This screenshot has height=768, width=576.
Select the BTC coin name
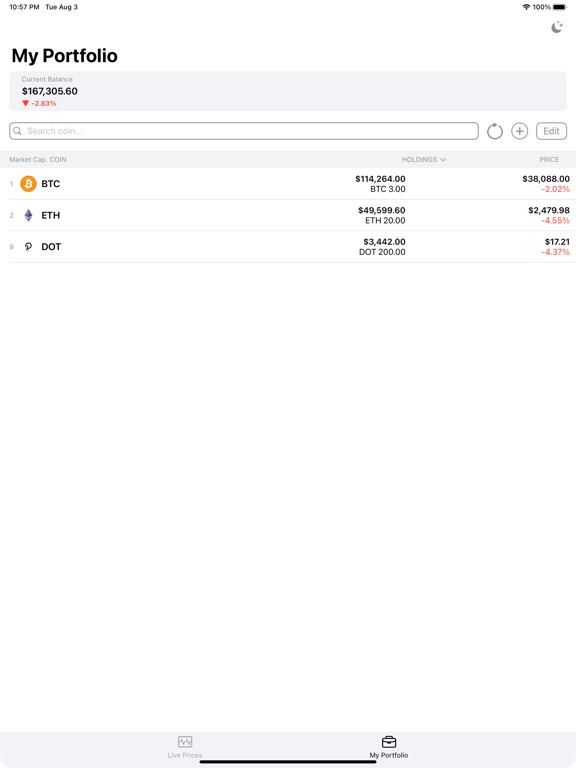(50, 184)
